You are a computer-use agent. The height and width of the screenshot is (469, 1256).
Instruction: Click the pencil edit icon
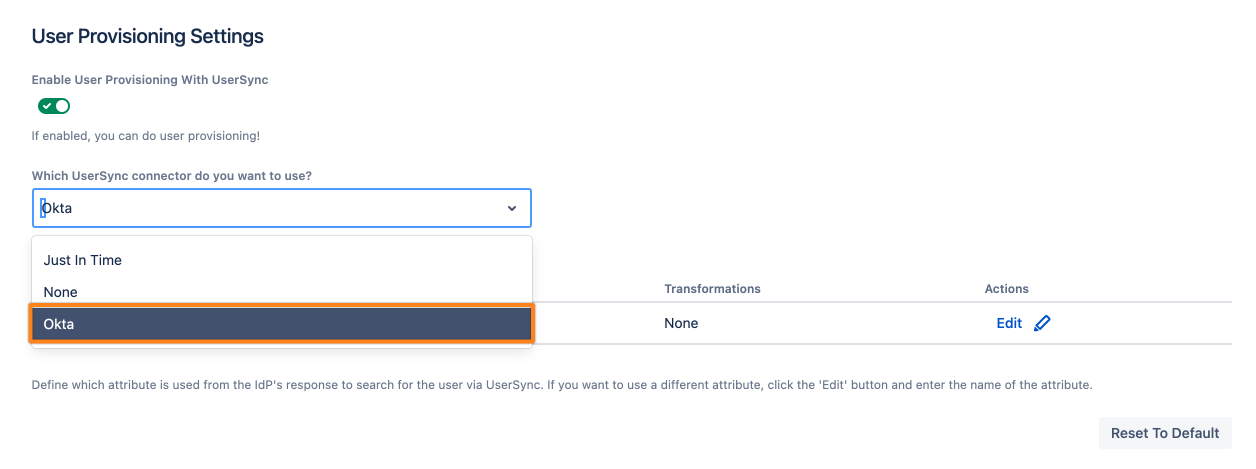(x=1042, y=323)
